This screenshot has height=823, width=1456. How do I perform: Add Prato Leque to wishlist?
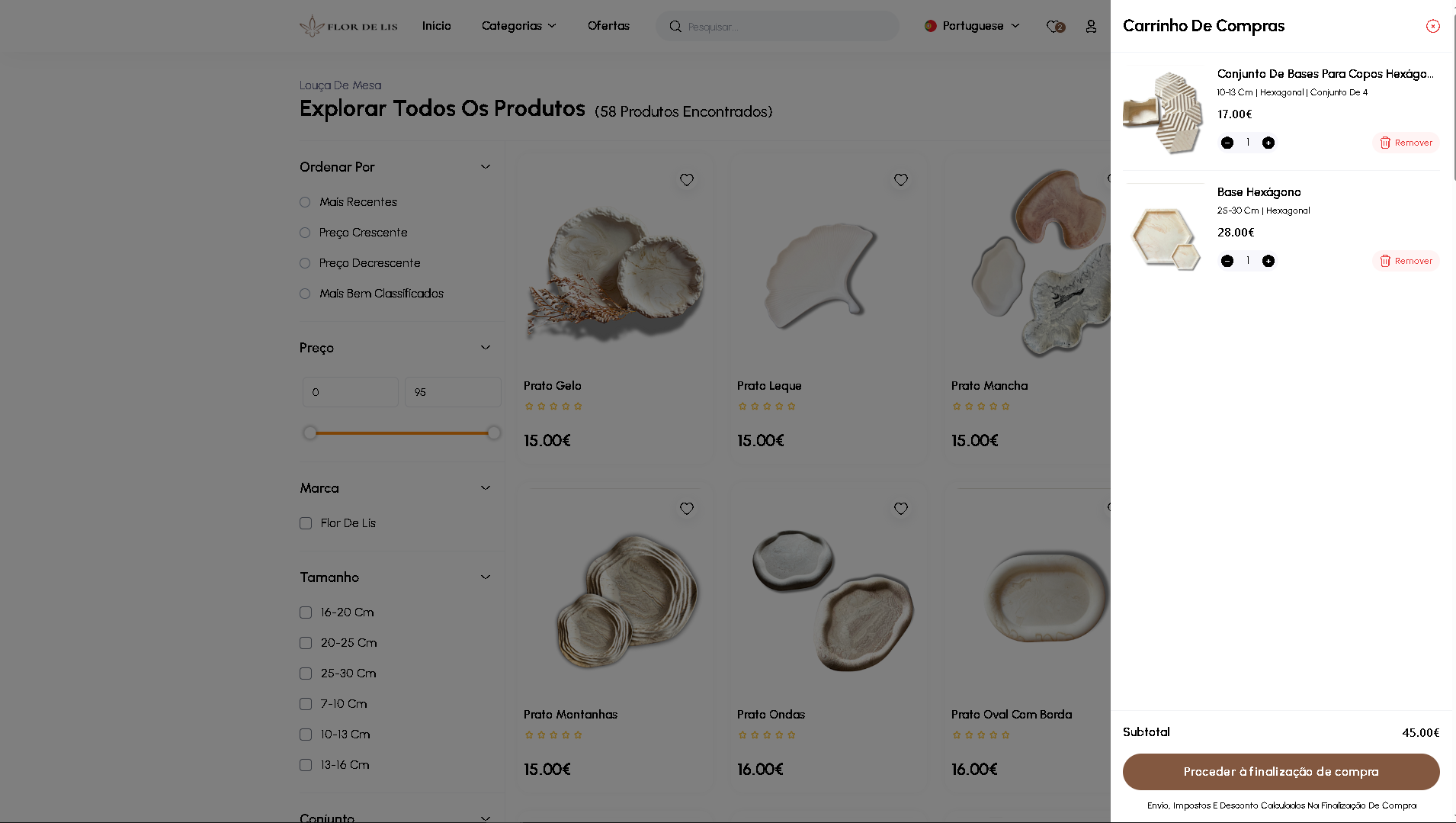[x=900, y=180]
